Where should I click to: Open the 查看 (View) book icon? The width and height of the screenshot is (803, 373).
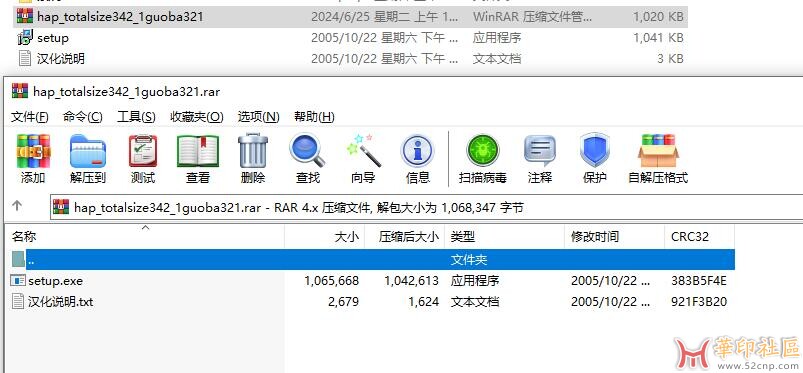tap(198, 152)
